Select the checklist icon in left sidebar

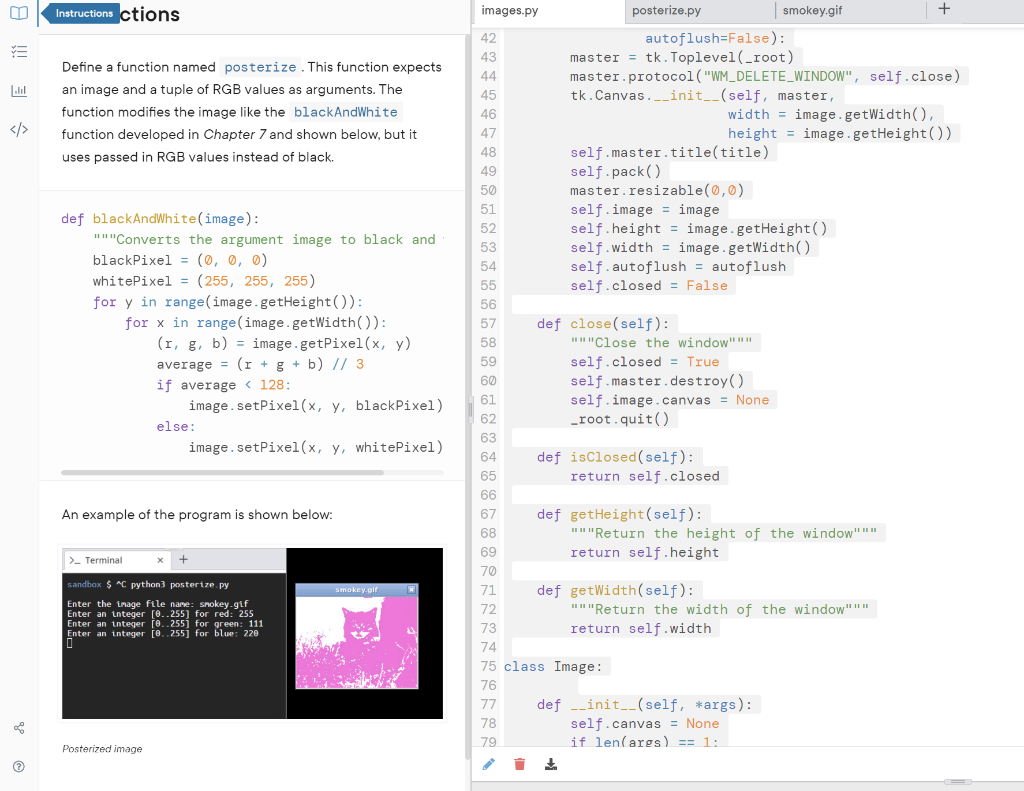coord(20,51)
